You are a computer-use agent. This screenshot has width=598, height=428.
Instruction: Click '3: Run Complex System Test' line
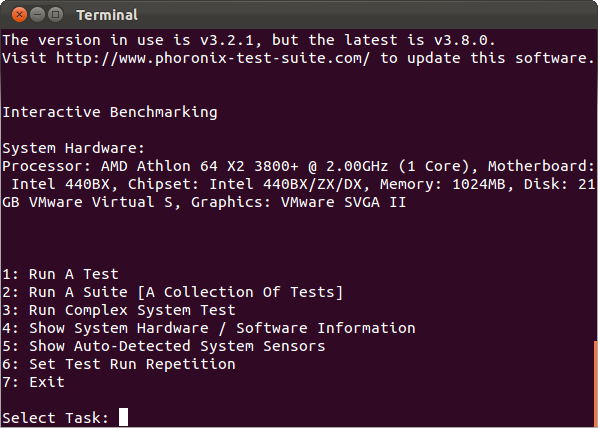click(119, 310)
